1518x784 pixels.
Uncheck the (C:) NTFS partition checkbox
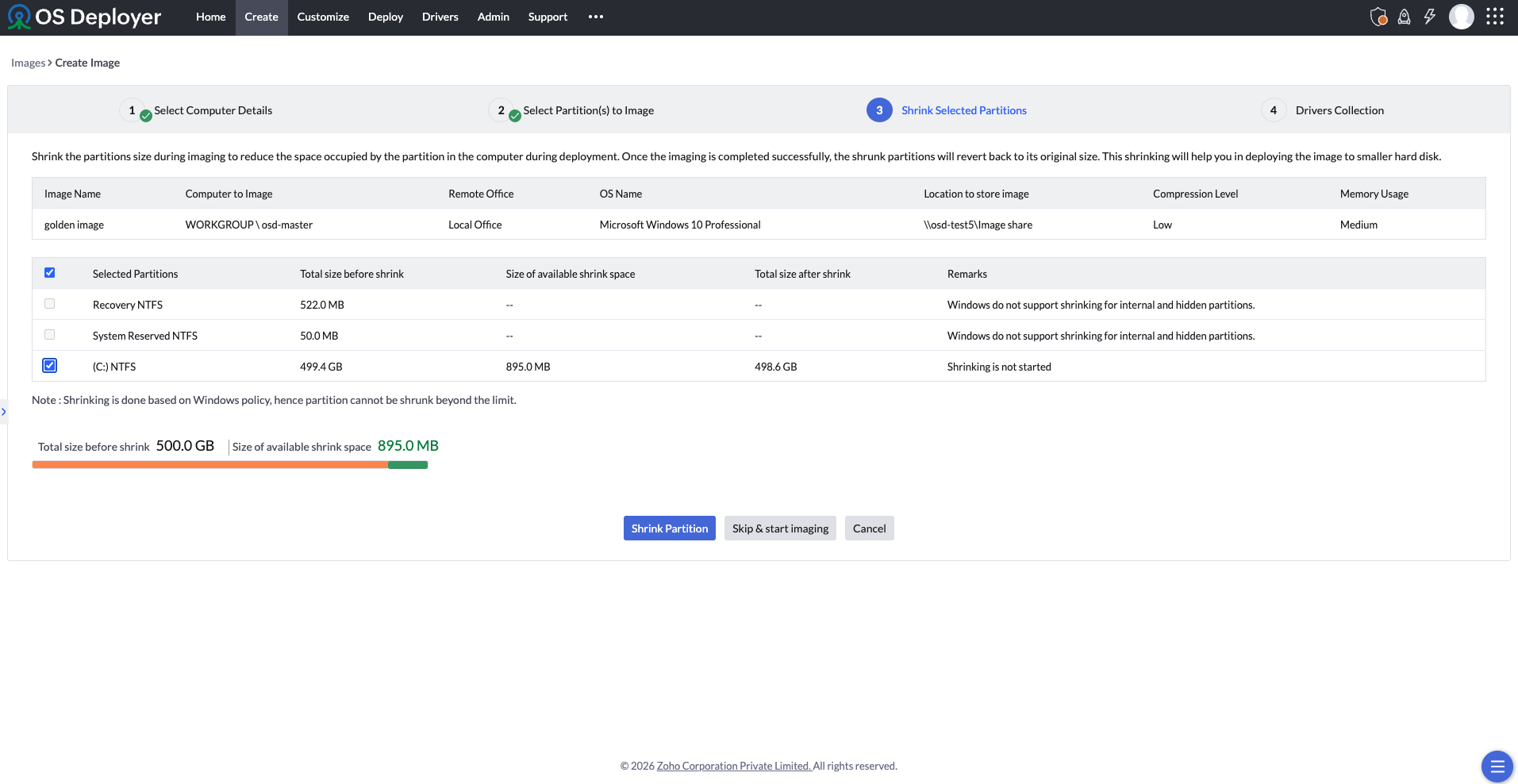click(x=50, y=366)
